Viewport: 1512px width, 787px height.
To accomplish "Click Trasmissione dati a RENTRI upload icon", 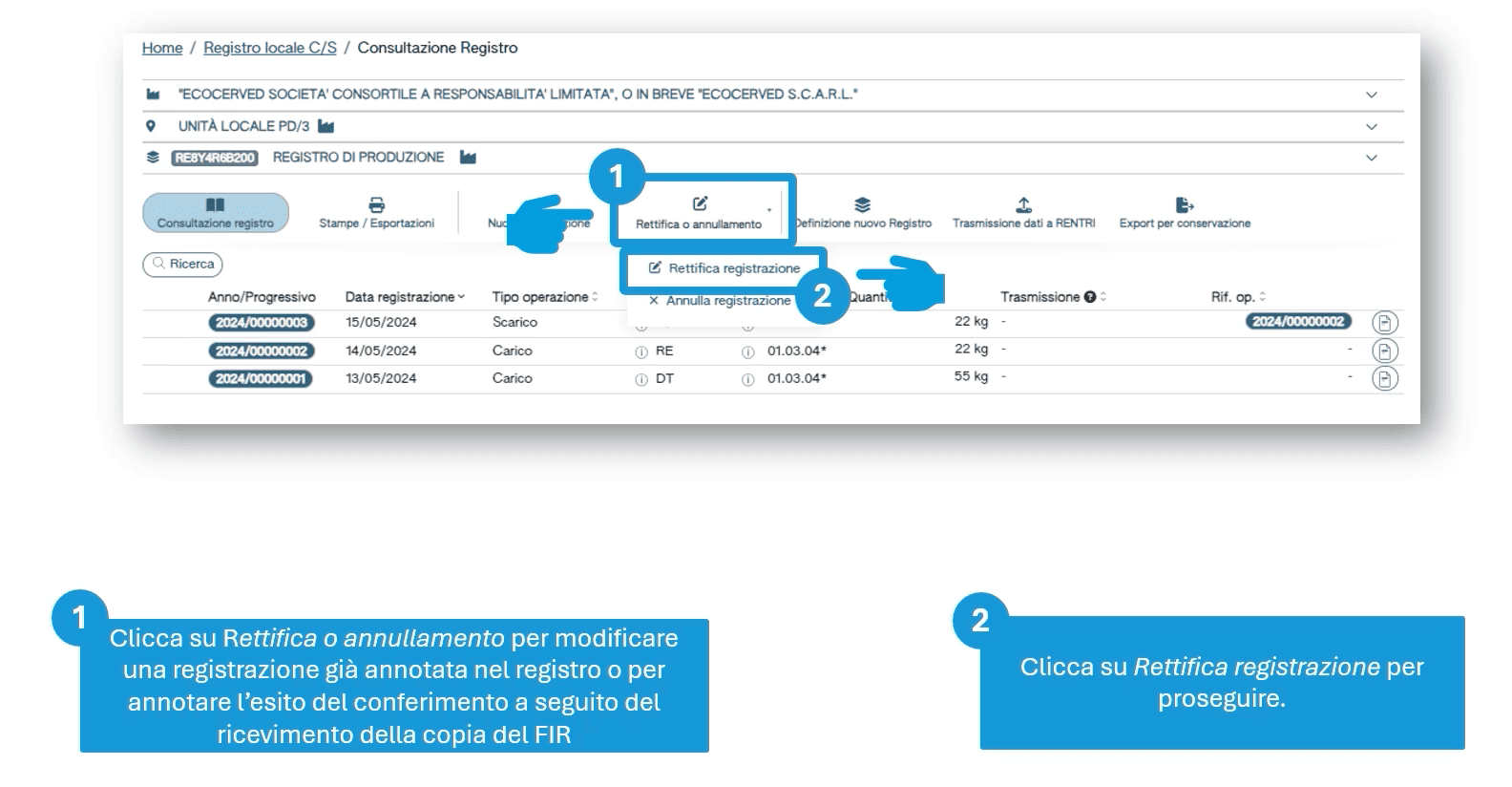I will tap(1023, 204).
